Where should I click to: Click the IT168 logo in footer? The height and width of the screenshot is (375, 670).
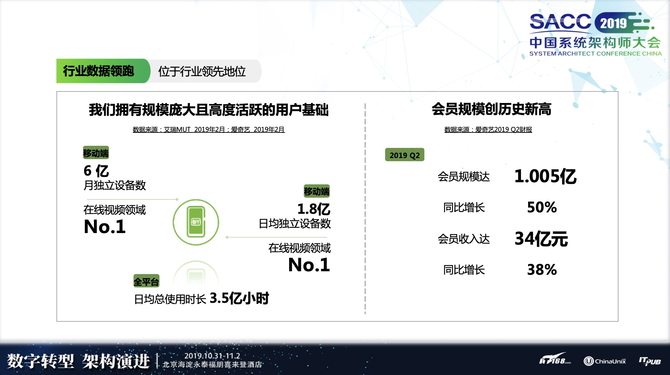click(x=555, y=359)
